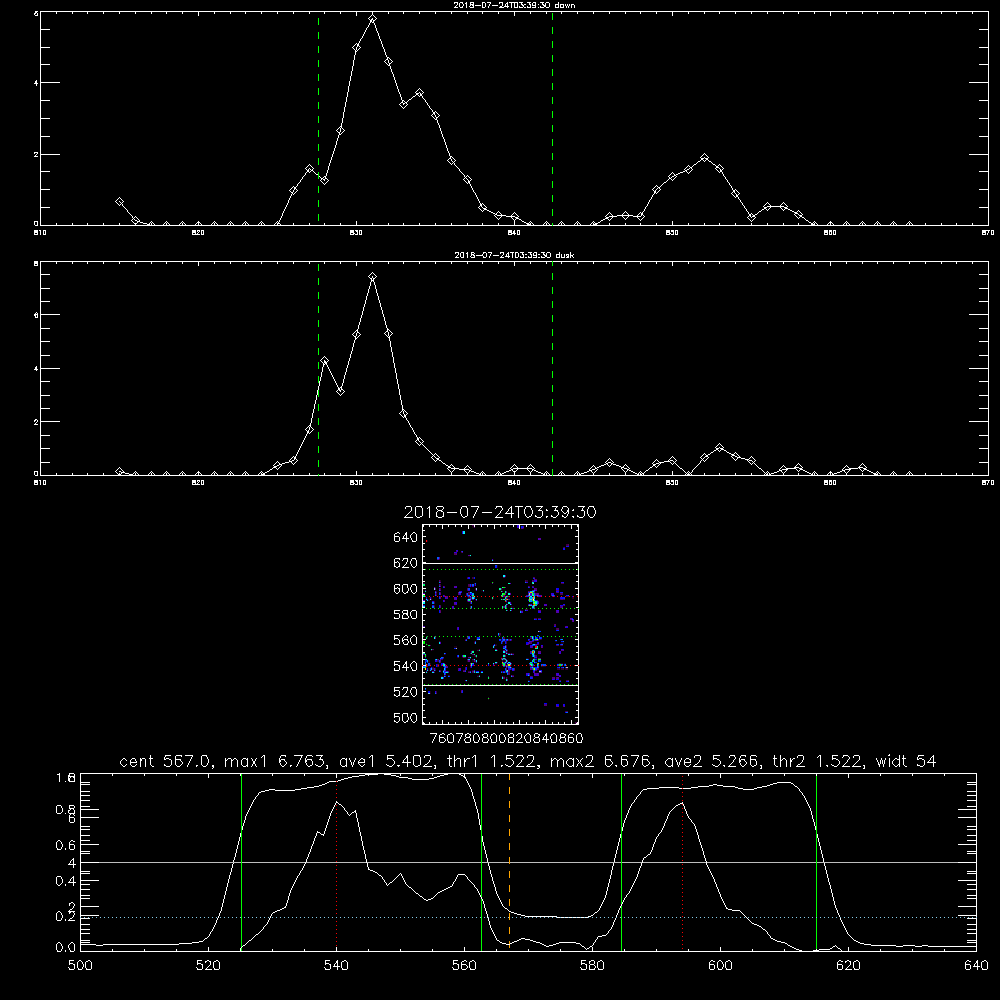This screenshot has height=1000, width=1000.
Task: Click the bottom plot x-axis label '560'
Action: [464, 965]
